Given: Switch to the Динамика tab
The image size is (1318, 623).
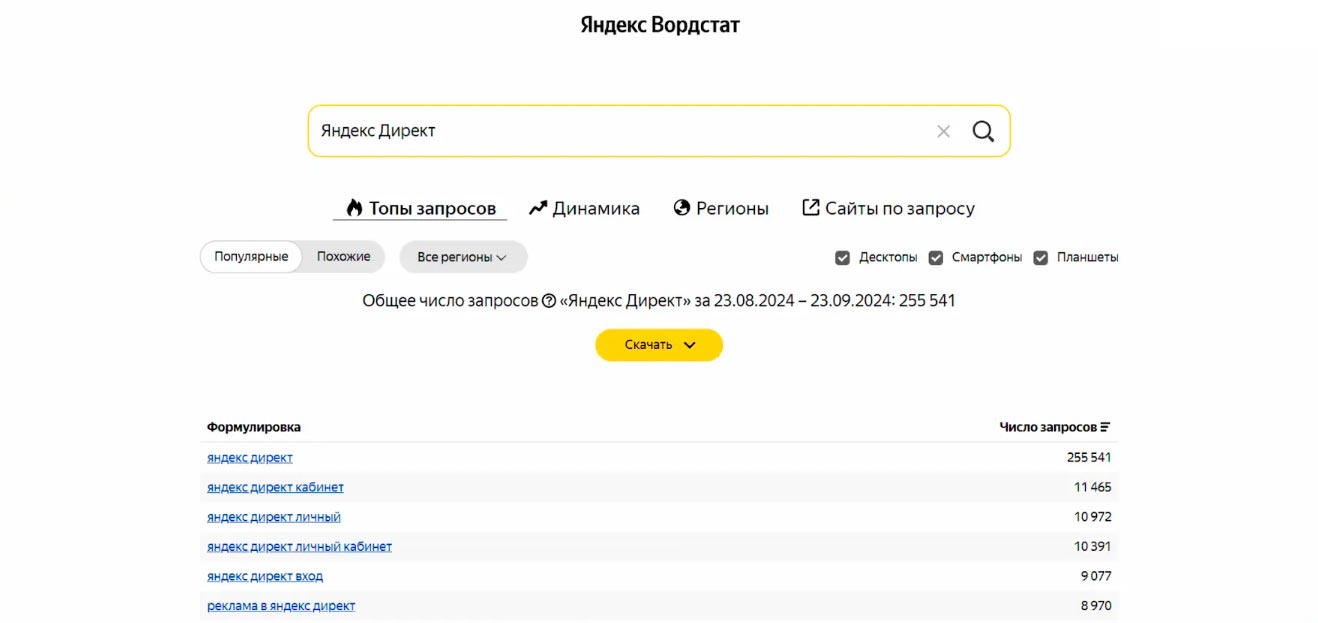Looking at the screenshot, I should click(584, 208).
